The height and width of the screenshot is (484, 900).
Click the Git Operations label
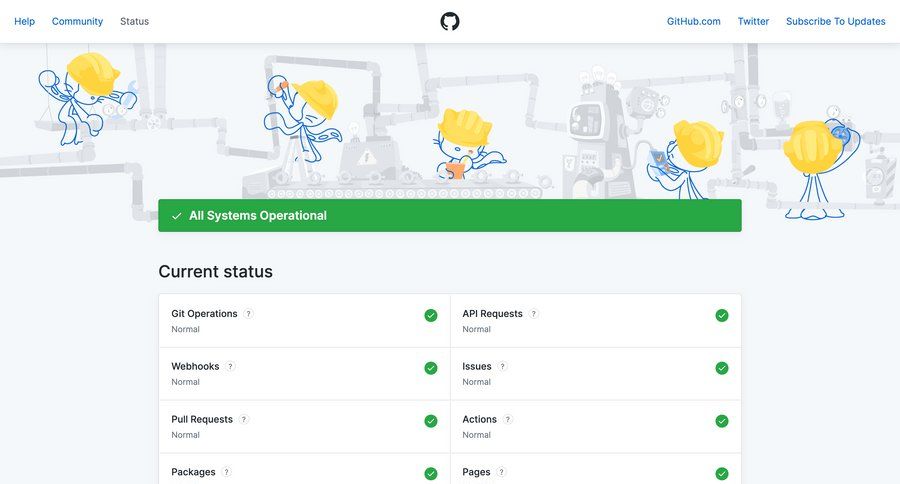[x=204, y=313]
